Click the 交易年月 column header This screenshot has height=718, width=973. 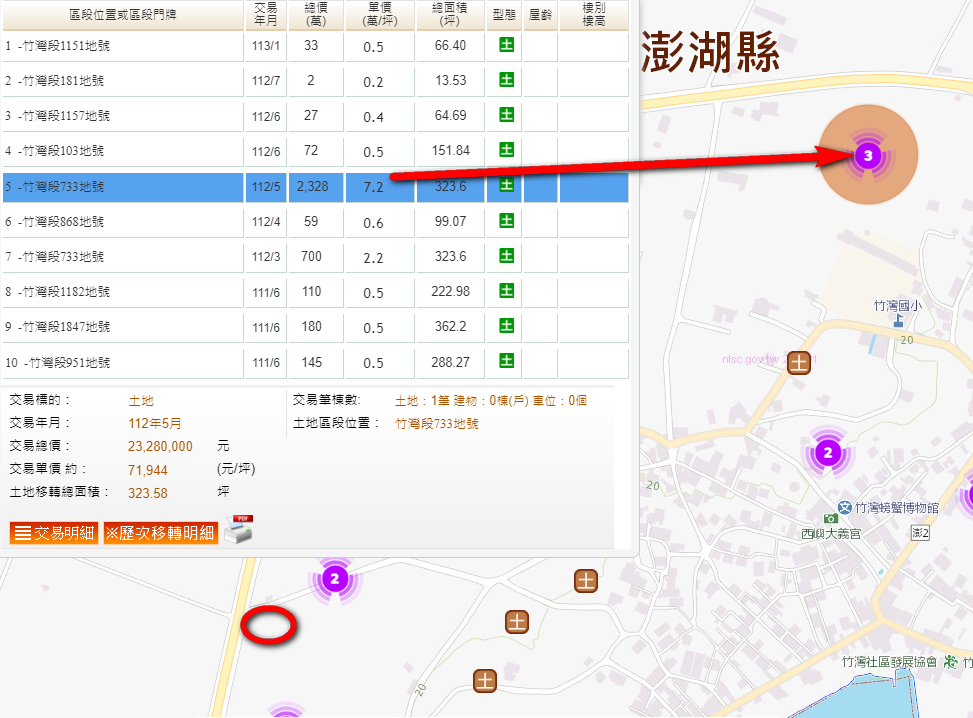266,14
